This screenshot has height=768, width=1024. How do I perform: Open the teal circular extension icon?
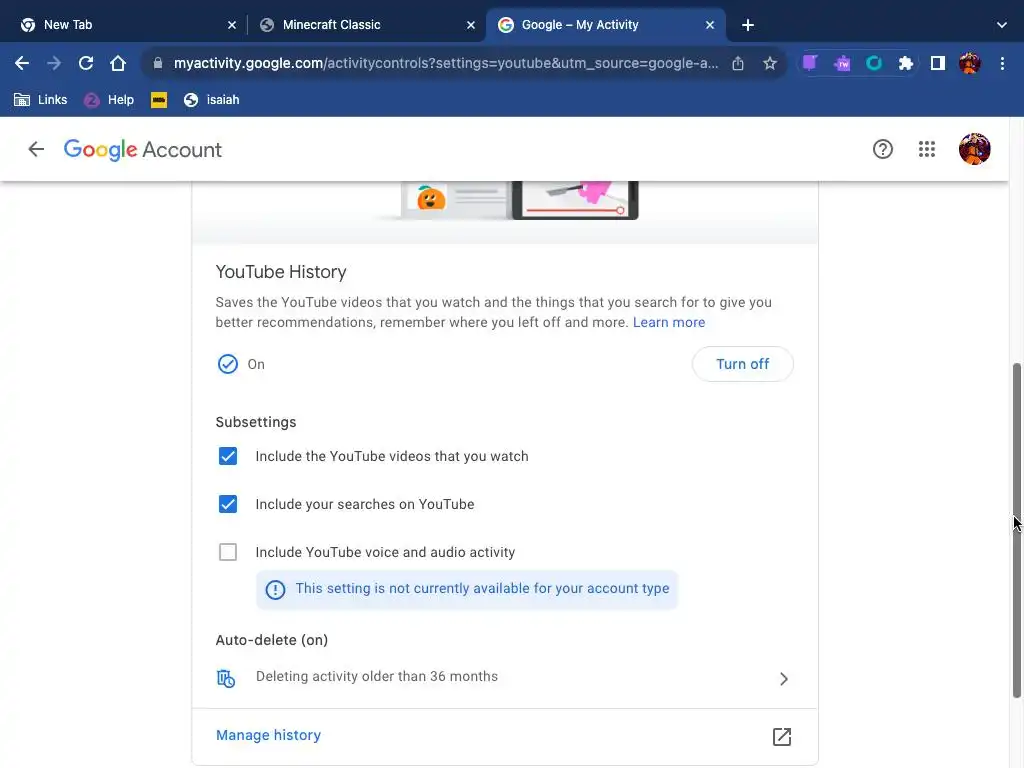(x=874, y=63)
